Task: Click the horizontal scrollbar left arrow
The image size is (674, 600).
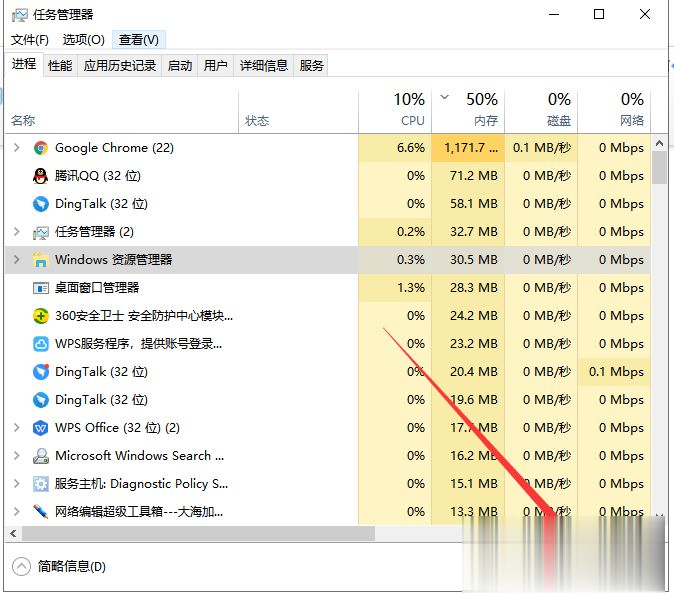Action: [13, 534]
